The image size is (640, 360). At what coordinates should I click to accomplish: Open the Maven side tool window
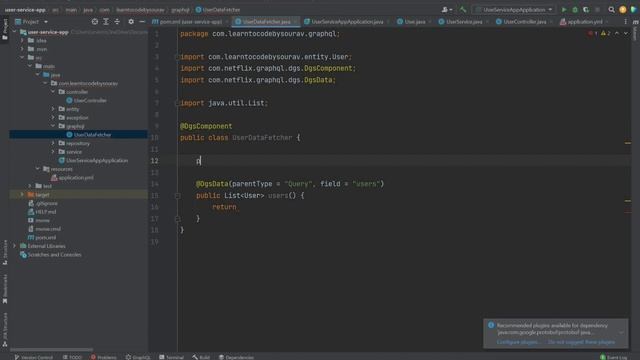click(636, 31)
